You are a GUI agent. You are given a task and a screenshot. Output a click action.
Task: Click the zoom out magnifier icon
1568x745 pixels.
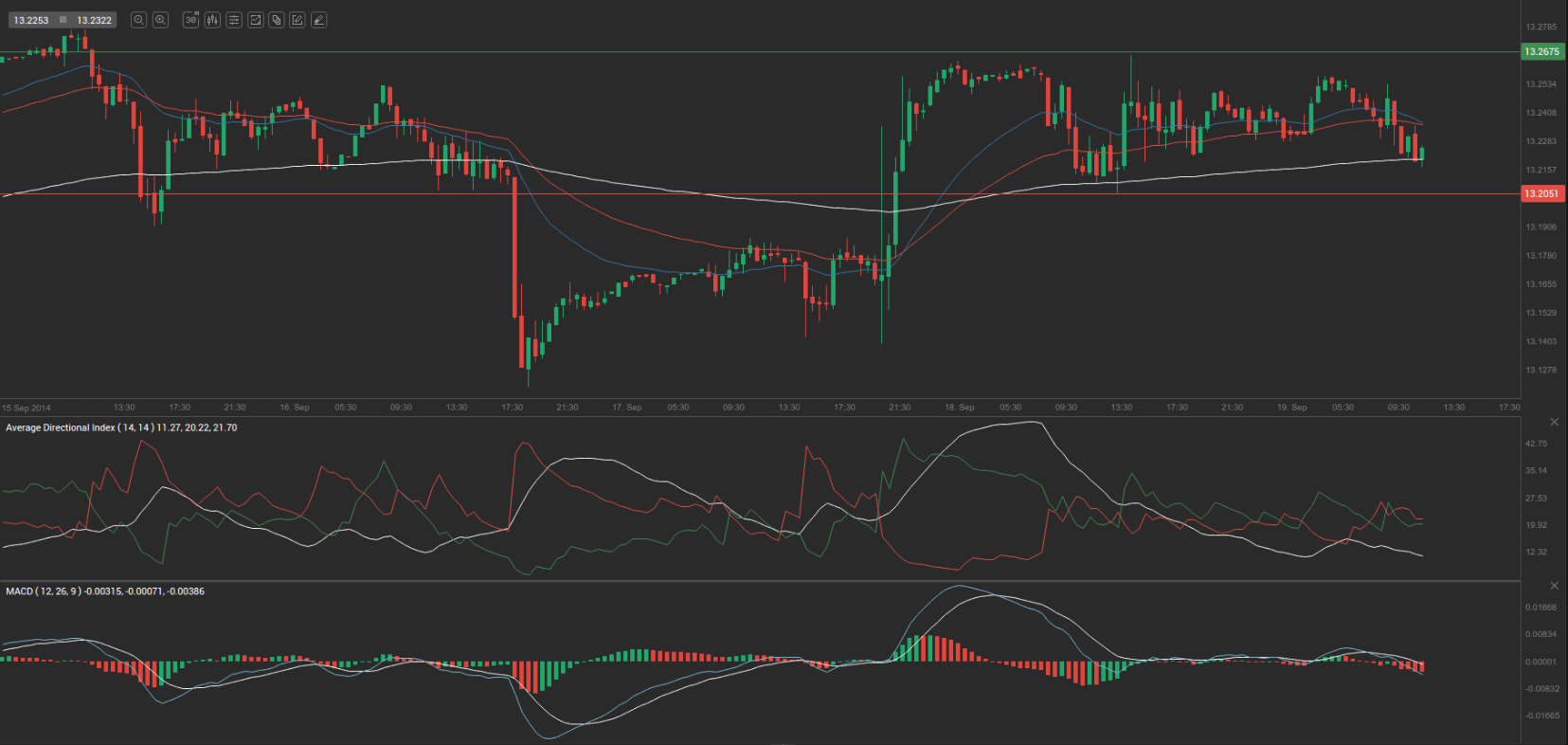click(x=139, y=20)
